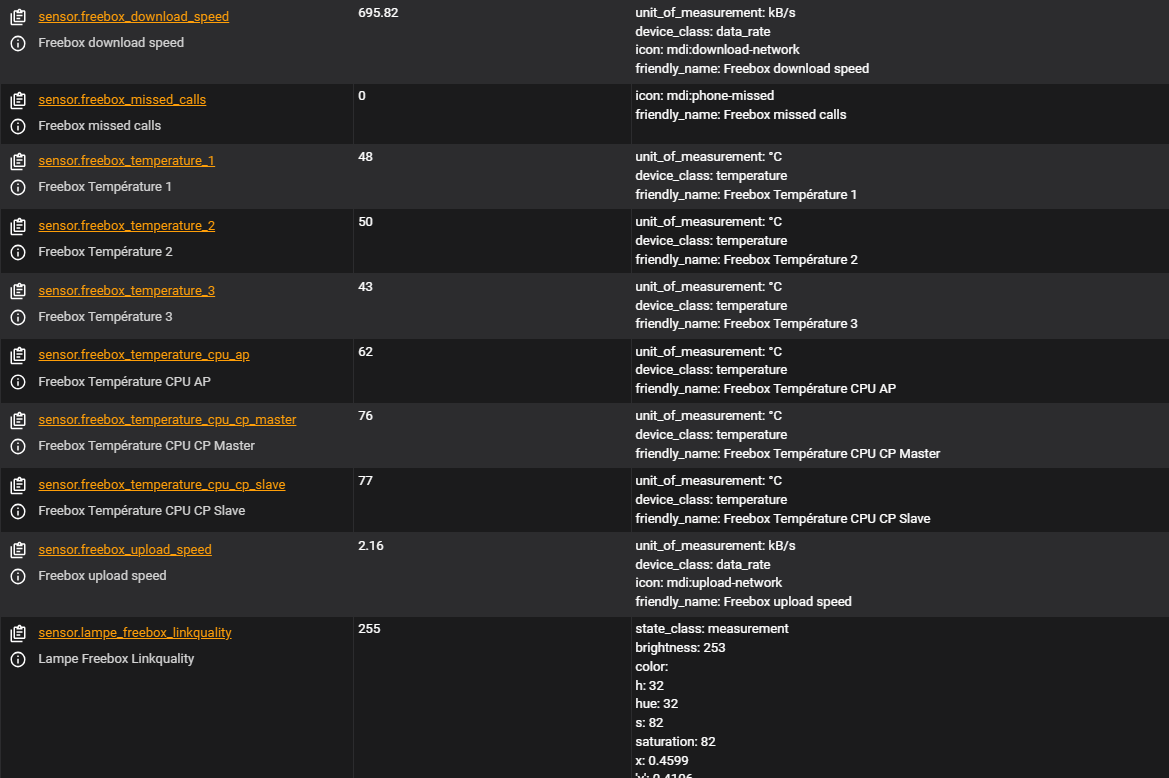Open sensor.lampe_freebox_linkquality link
The width and height of the screenshot is (1169, 778).
[x=135, y=632]
